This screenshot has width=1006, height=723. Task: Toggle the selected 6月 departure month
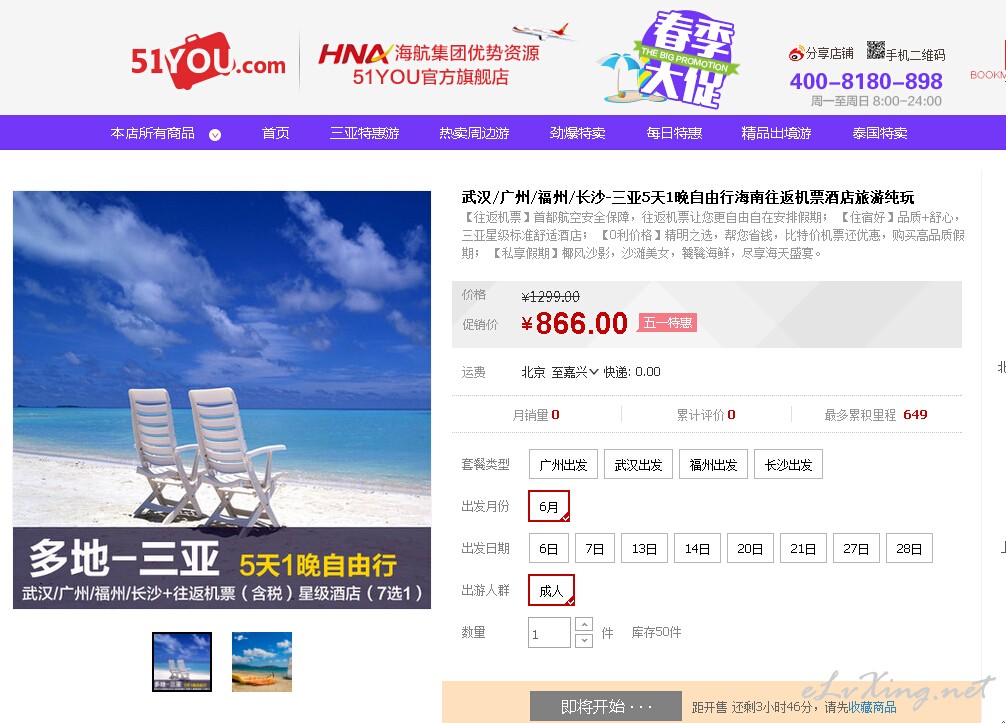point(549,506)
